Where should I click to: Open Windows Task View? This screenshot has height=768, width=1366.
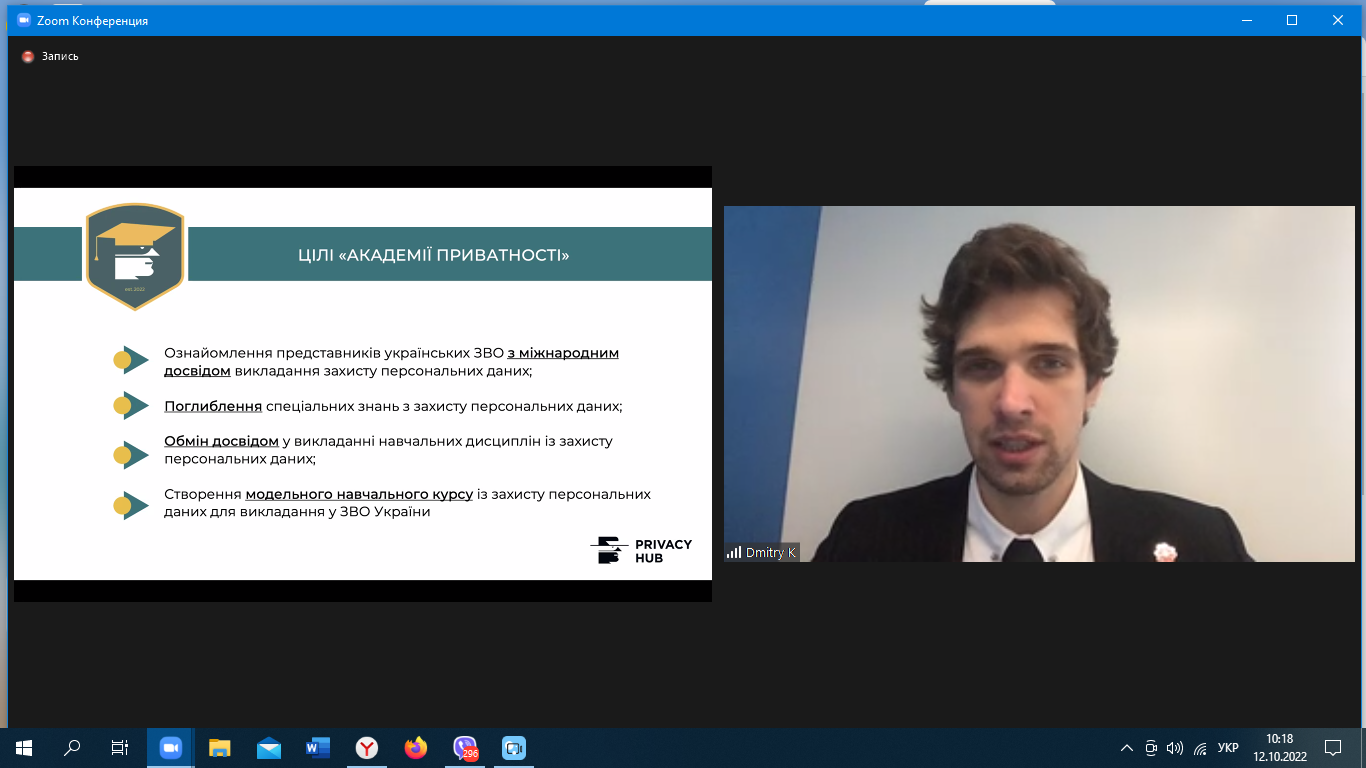point(120,747)
